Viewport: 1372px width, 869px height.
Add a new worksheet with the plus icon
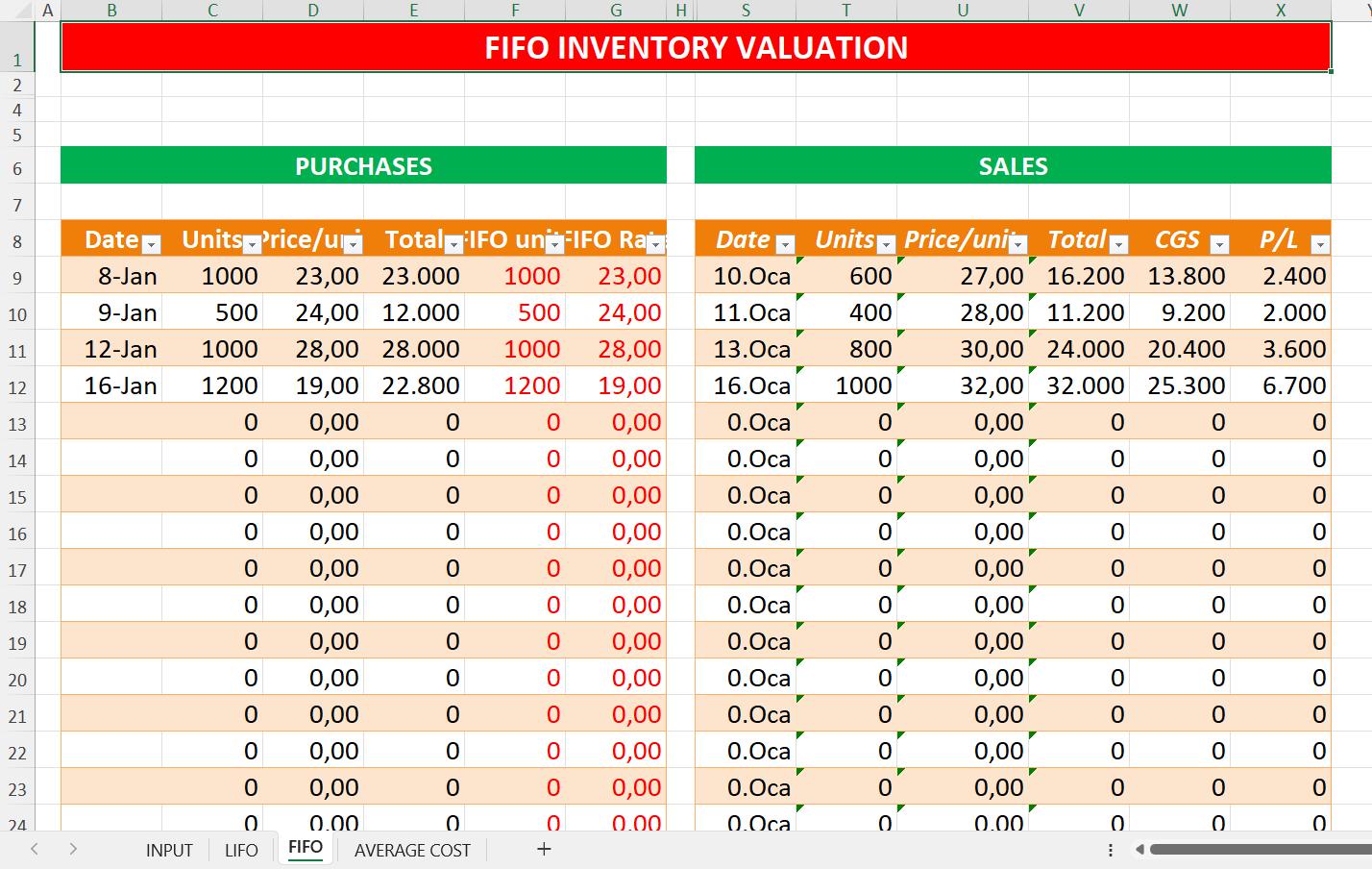[x=544, y=850]
